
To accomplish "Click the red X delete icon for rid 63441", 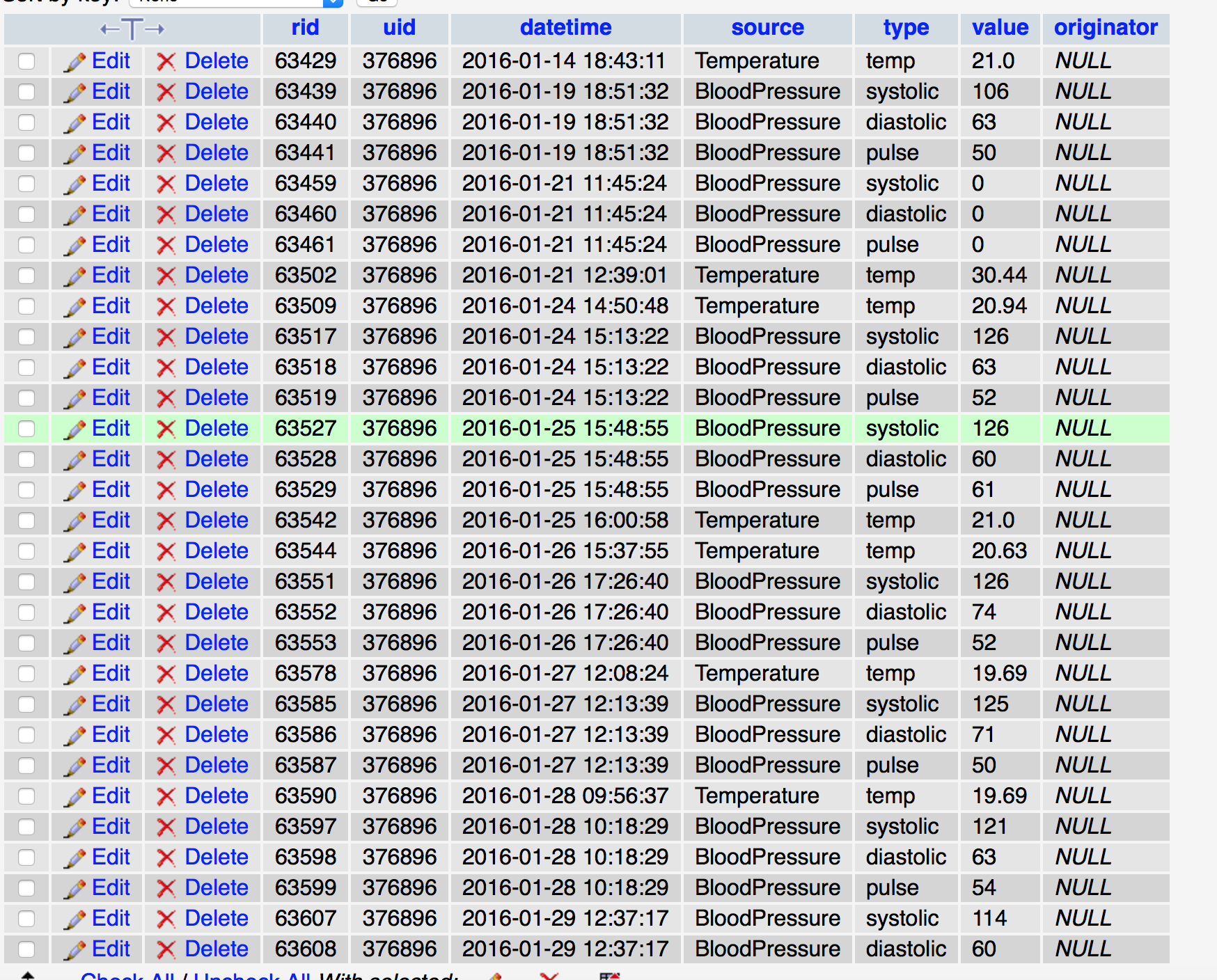I will [x=166, y=154].
